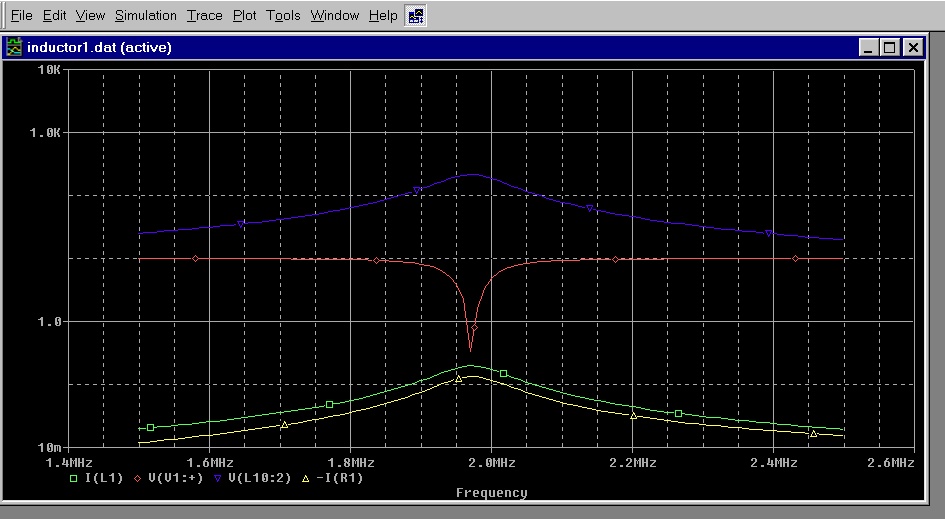945x519 pixels.
Task: Open the Edit menu
Action: click(x=54, y=16)
